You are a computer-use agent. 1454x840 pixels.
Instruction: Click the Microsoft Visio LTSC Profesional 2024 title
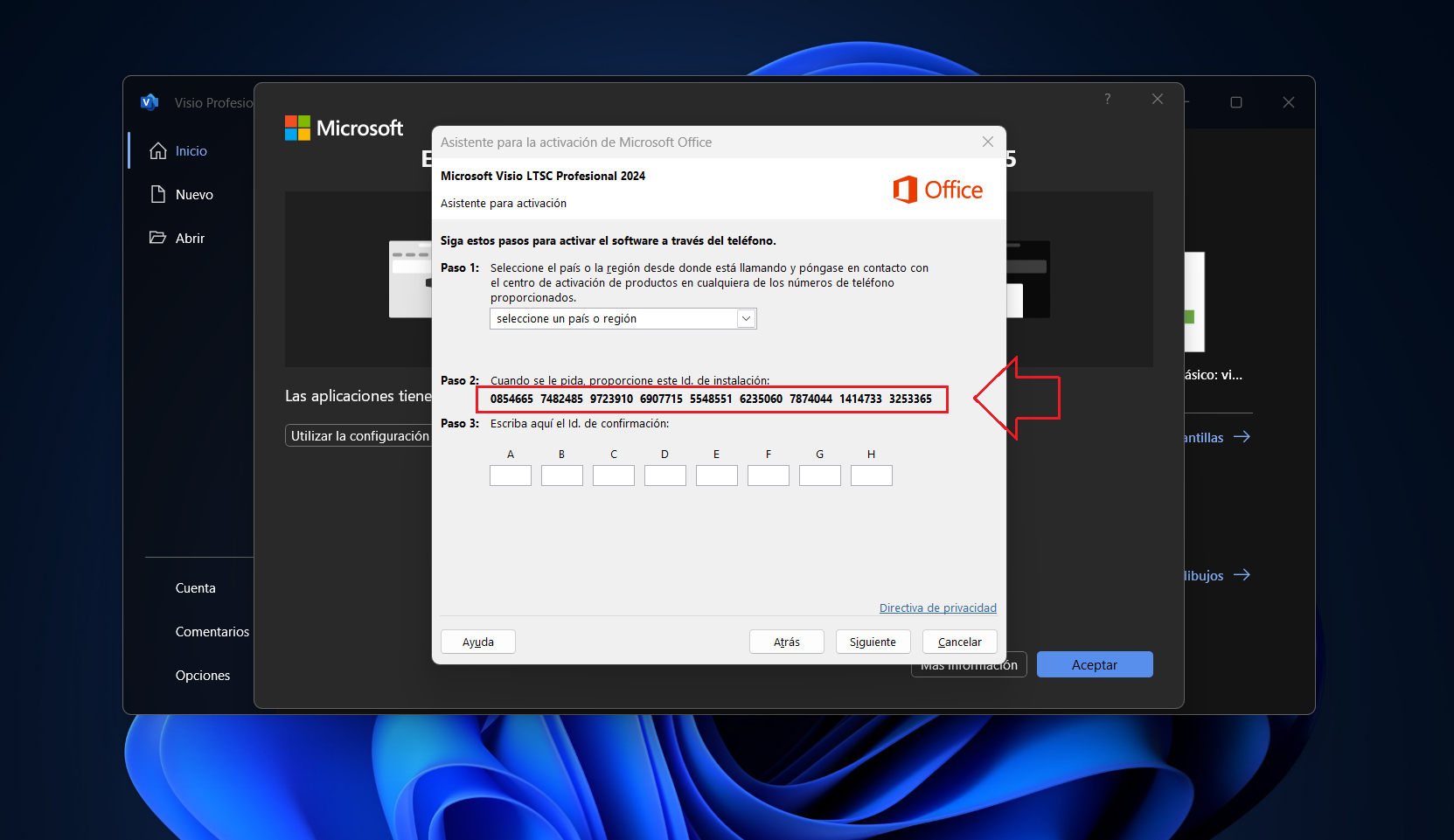click(x=543, y=176)
